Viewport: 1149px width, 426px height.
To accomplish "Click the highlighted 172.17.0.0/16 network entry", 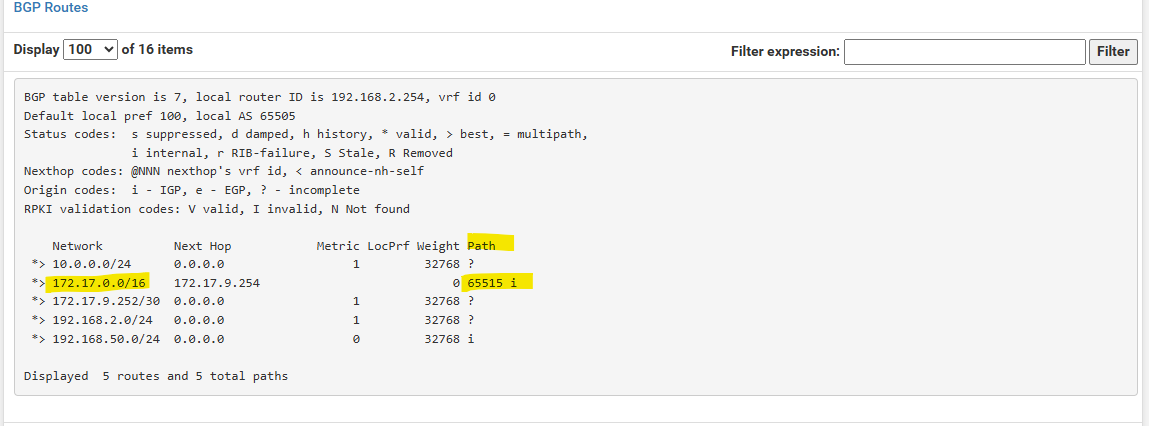I will click(100, 283).
